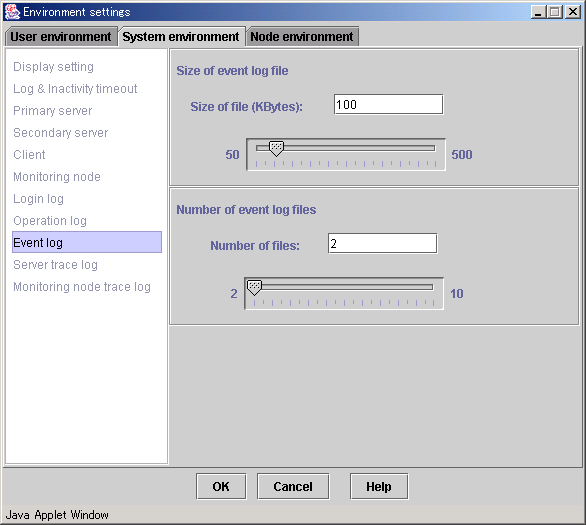Maximize the Environment settings window

coord(555,12)
